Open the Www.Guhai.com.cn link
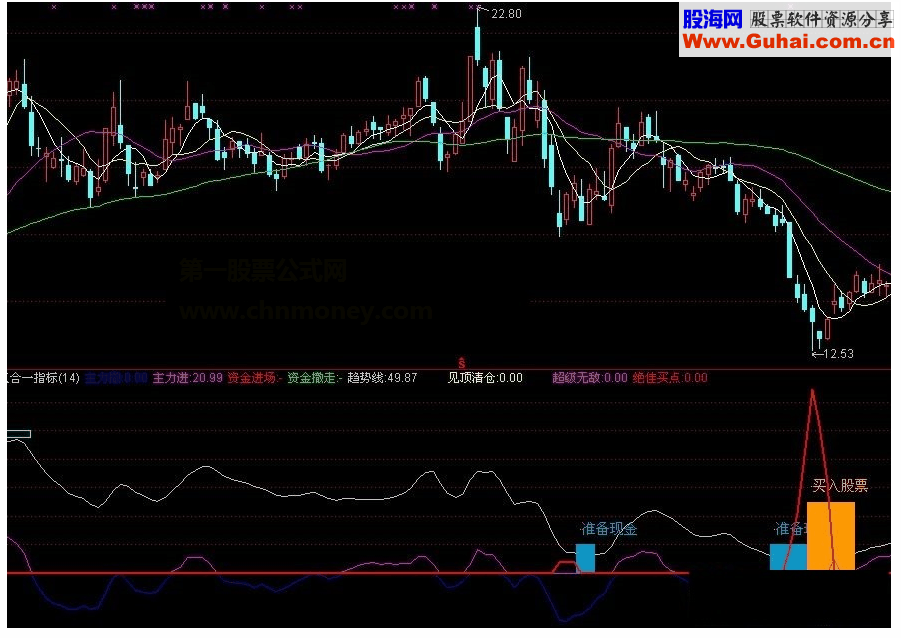This screenshot has width=901, height=638. click(788, 41)
